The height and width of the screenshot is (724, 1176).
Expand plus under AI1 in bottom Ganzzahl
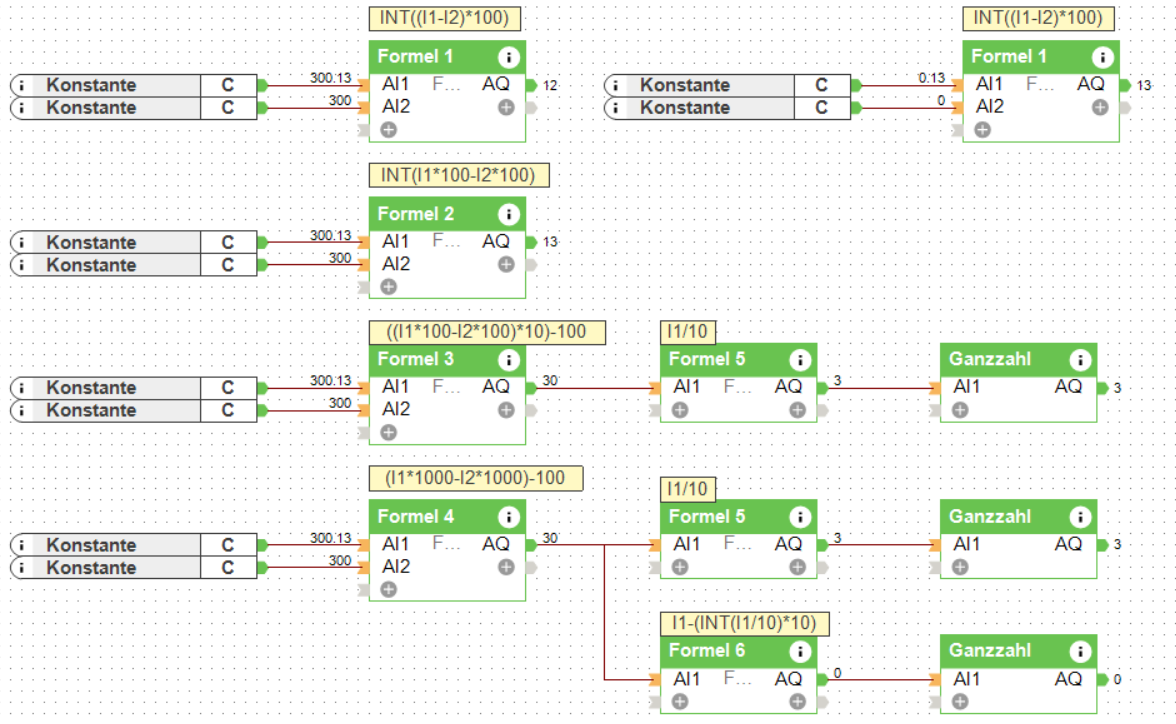click(960, 701)
